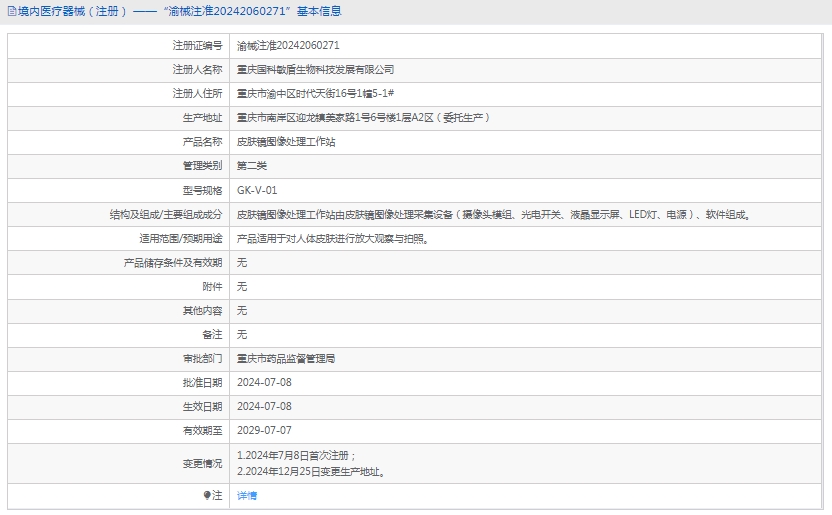Click the management category value 第二类
This screenshot has width=832, height=515.
pos(252,166)
